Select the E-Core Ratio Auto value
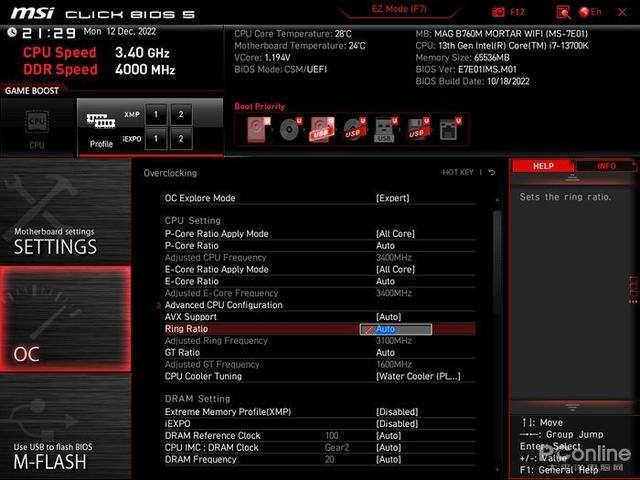Viewport: 640px width, 480px height. [385, 281]
